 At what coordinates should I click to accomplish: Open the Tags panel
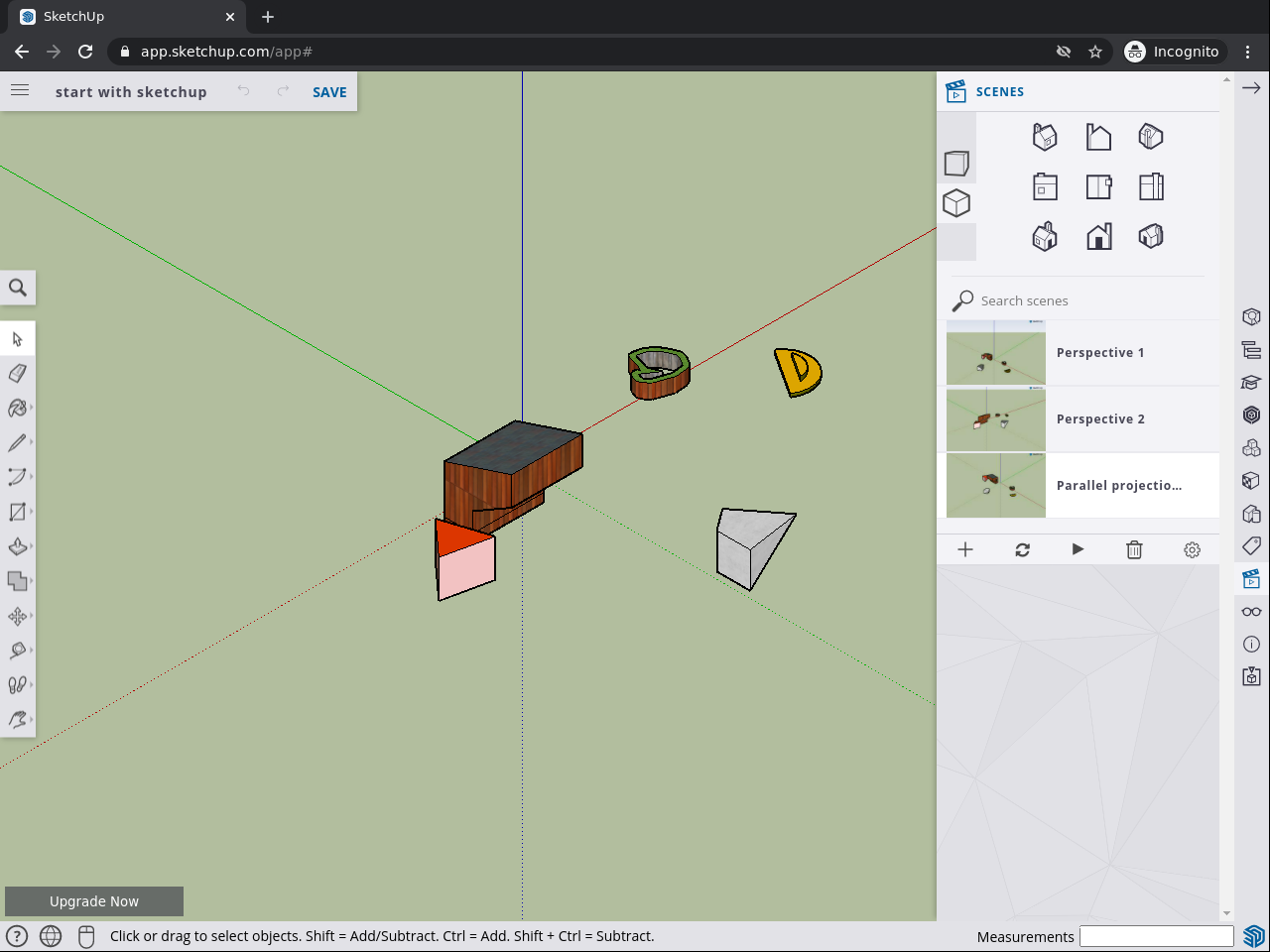[1251, 545]
